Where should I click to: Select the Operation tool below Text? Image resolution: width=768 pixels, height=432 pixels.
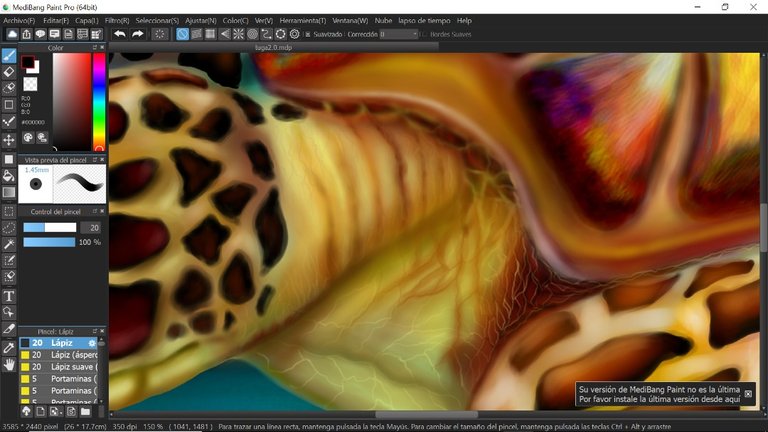9,312
